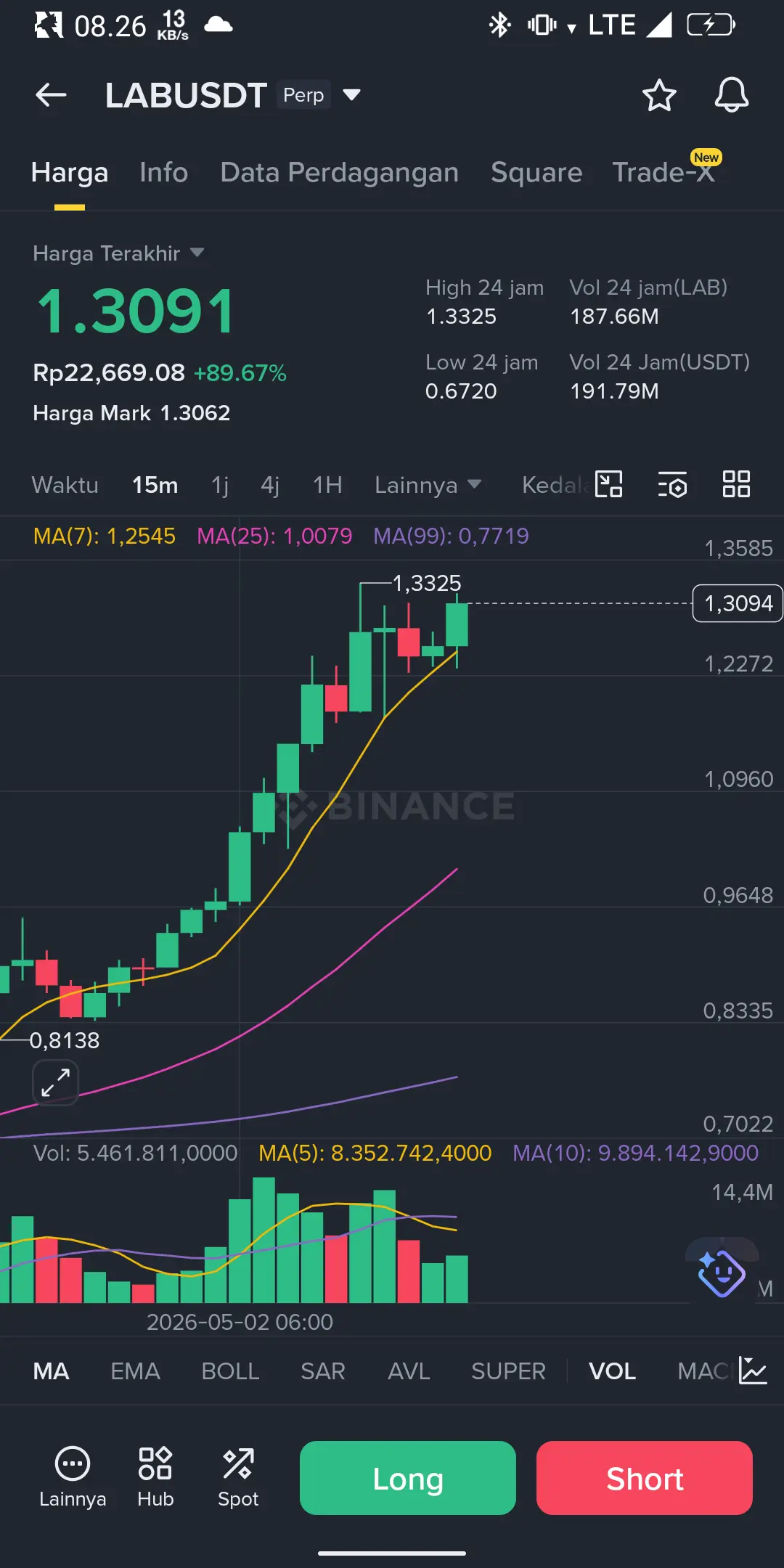
Task: Tap the red Short button
Action: 645,1478
